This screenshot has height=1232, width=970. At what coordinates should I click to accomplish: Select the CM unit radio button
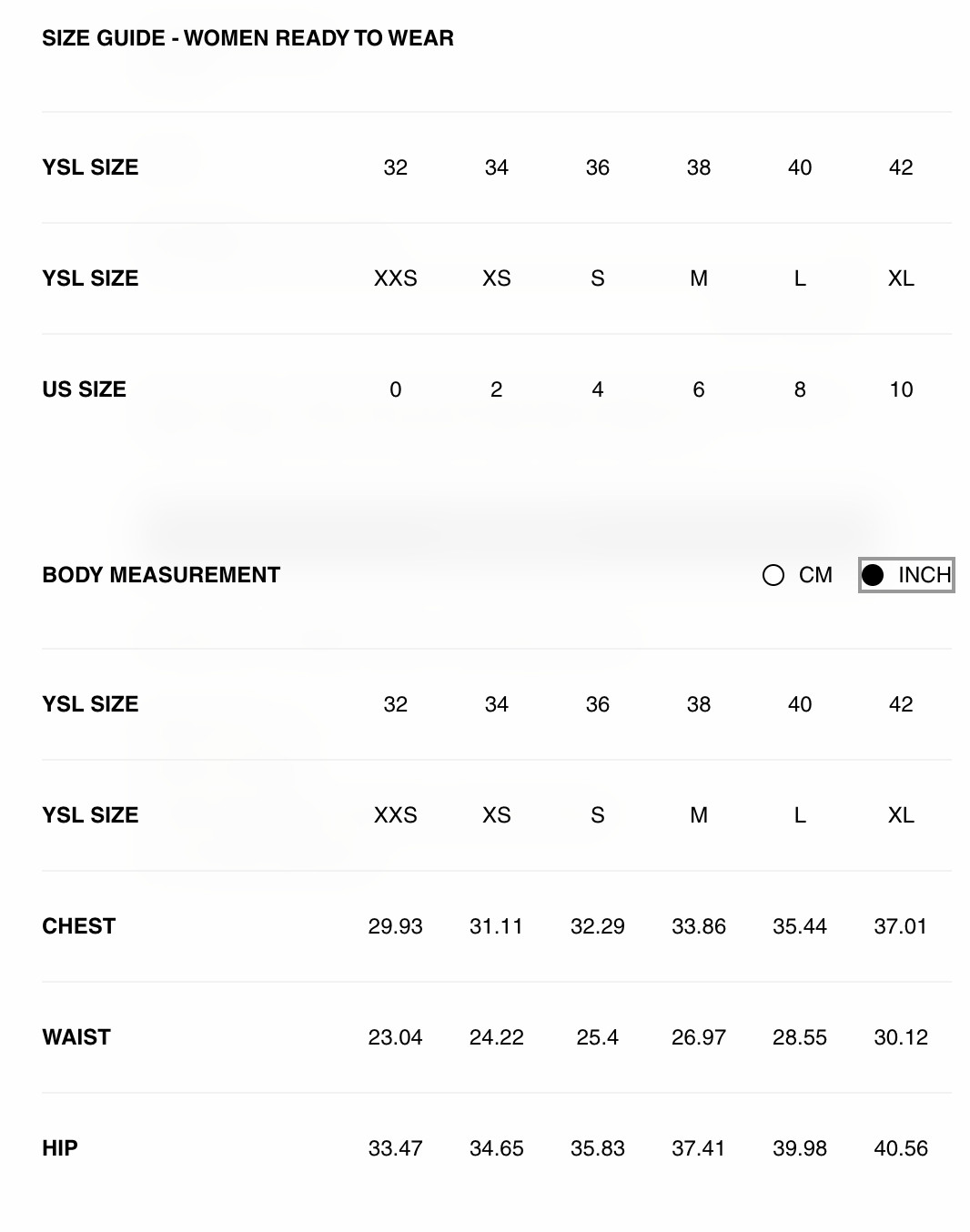click(773, 575)
